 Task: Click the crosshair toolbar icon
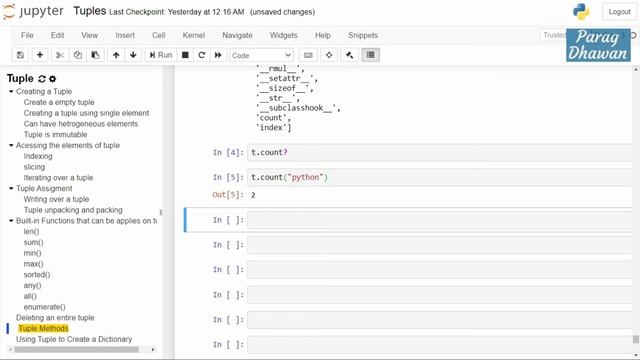[x=329, y=55]
